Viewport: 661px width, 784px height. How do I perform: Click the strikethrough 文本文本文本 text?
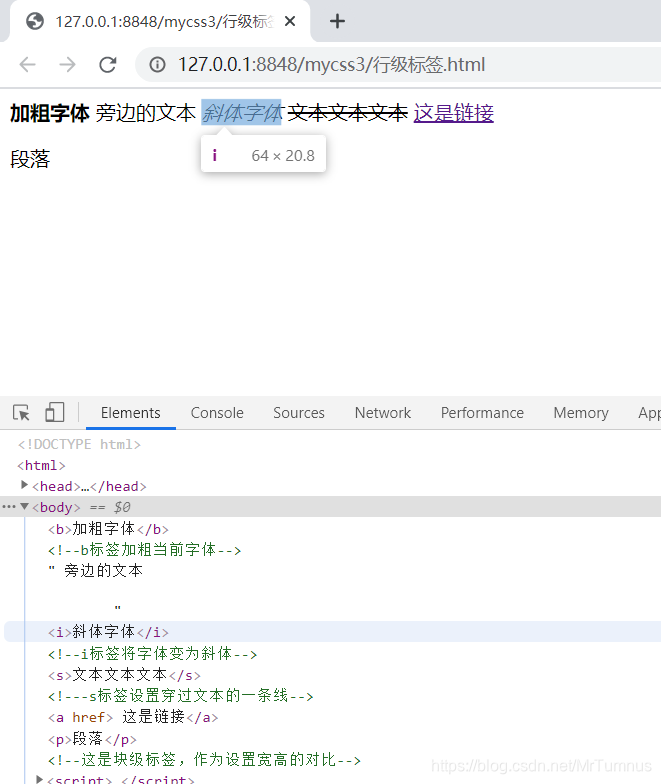tap(348, 113)
